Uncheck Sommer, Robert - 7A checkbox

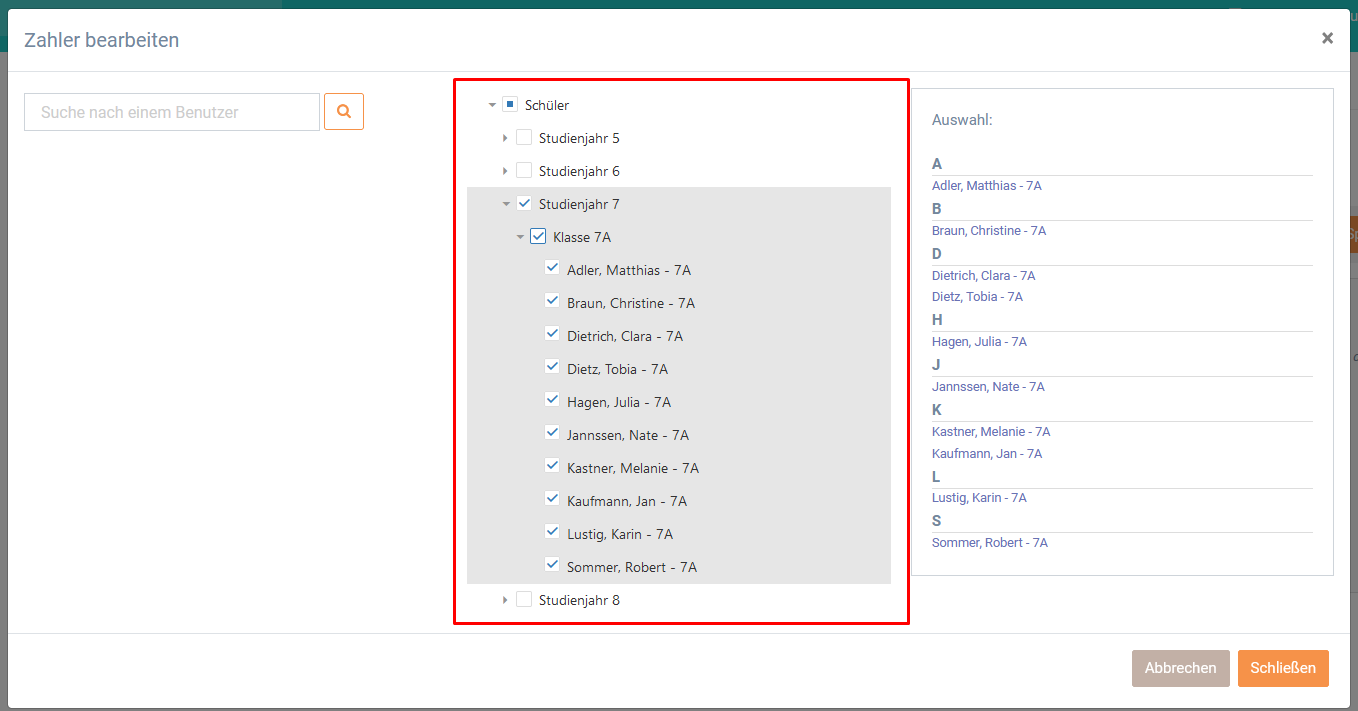[x=552, y=566]
